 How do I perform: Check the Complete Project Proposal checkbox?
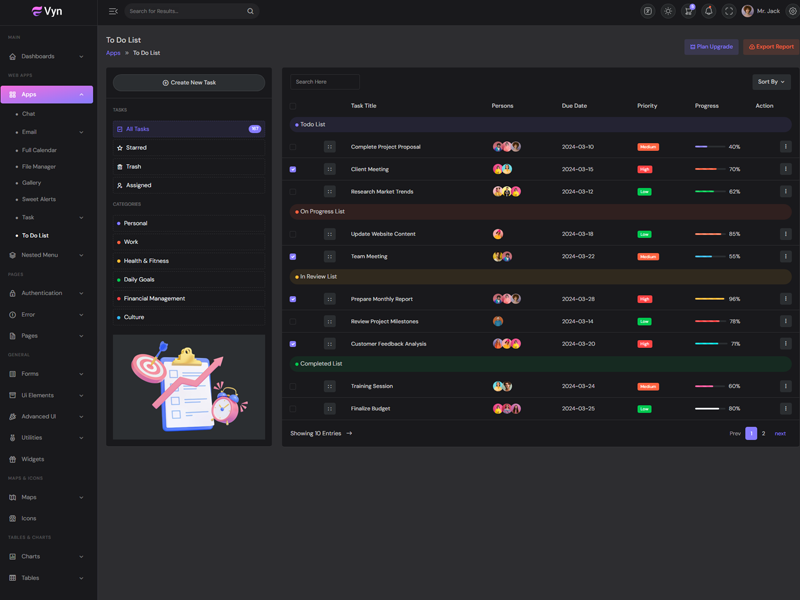pos(293,147)
